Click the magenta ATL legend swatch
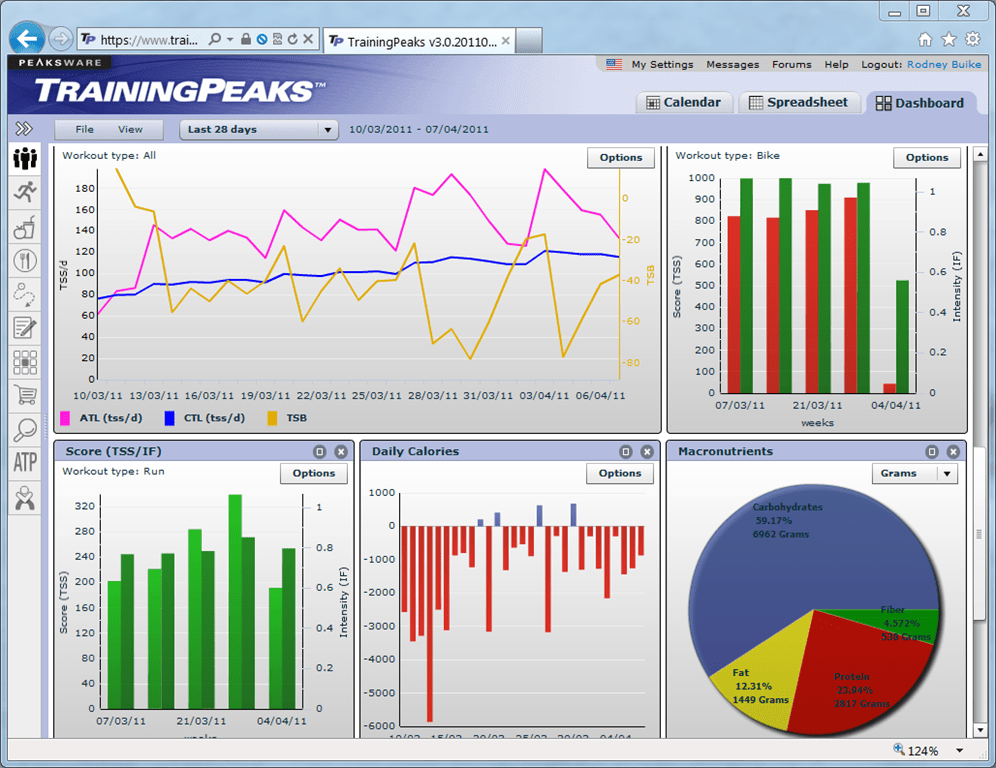Viewport: 996px width, 768px height. click(x=65, y=418)
